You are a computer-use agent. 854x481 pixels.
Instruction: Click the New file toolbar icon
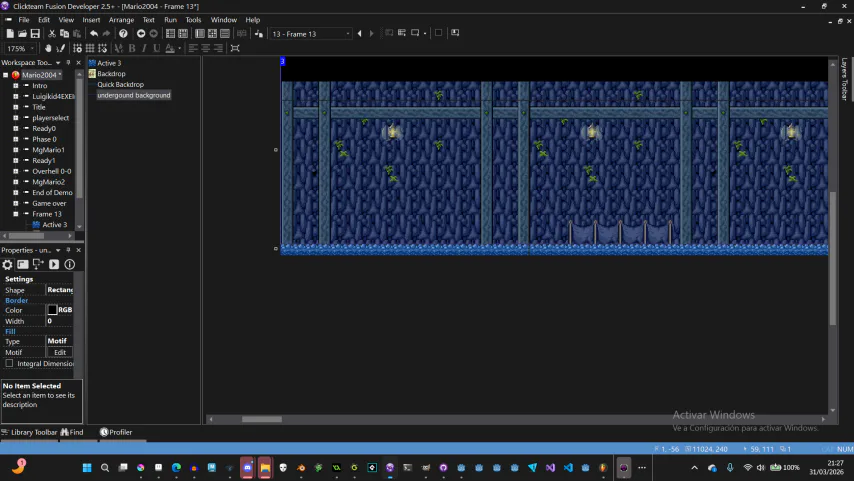(x=10, y=34)
